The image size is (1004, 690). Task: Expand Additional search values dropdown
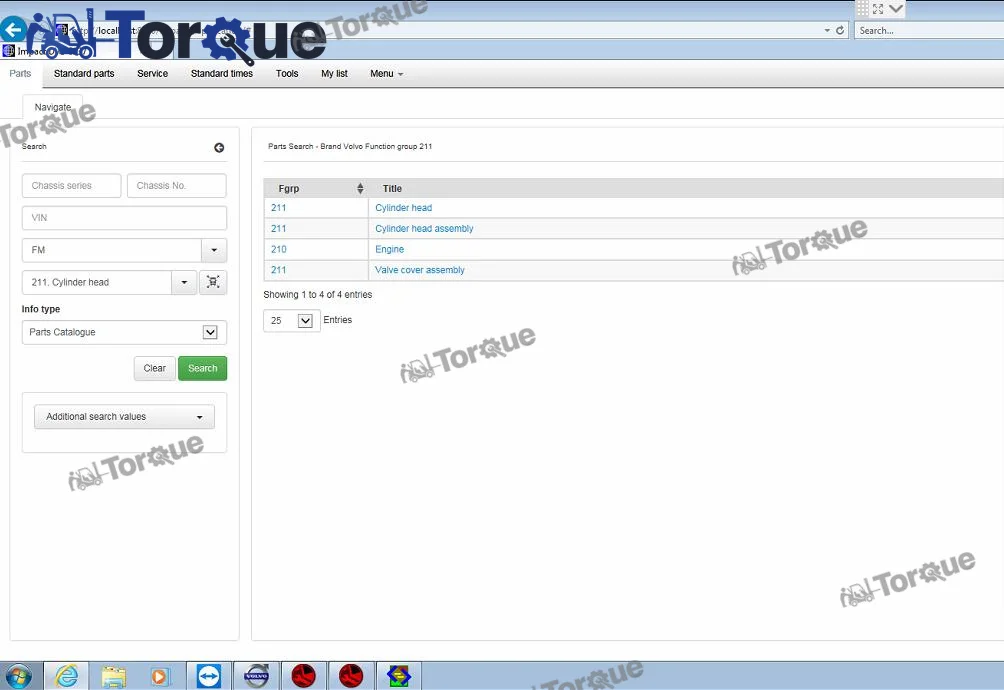tap(124, 417)
